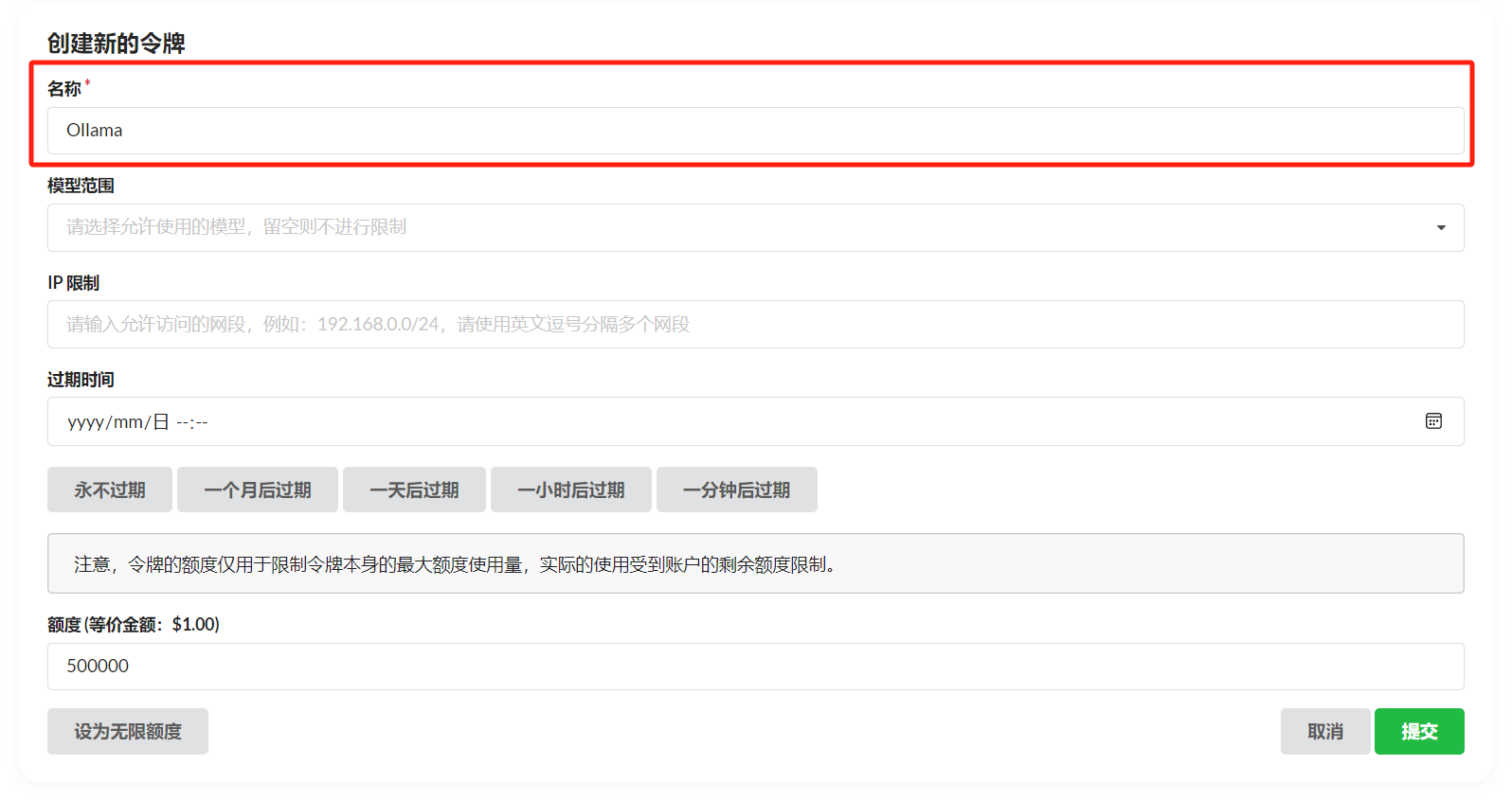Pick the 一分钟后过期 option
Viewport: 1512px width, 801px height.
[x=736, y=489]
